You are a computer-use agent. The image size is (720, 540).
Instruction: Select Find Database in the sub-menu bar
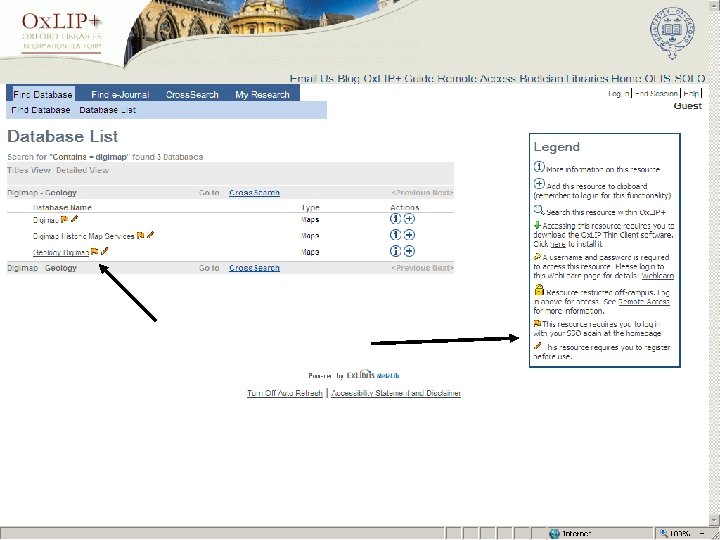point(40,110)
